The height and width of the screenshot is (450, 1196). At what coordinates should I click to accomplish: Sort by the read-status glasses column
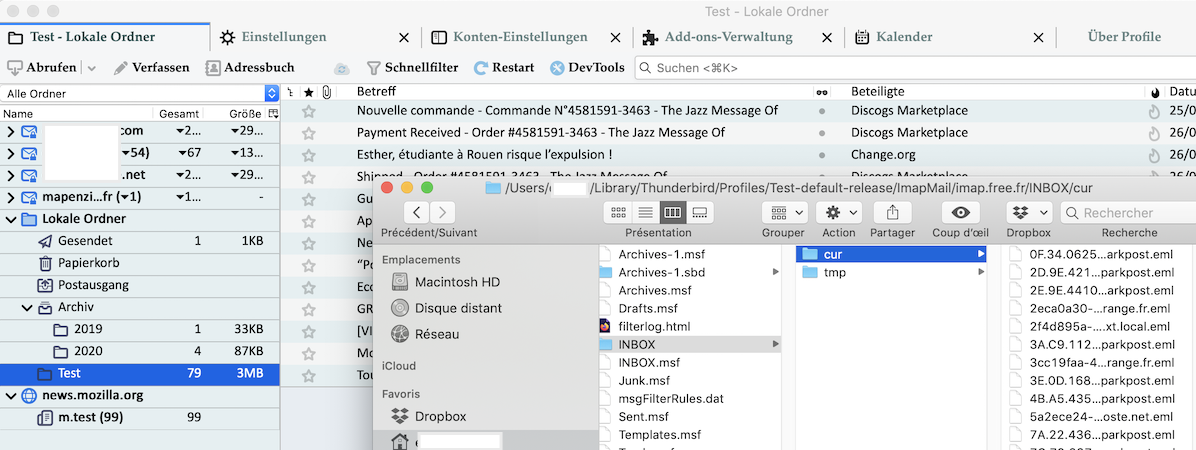[821, 92]
